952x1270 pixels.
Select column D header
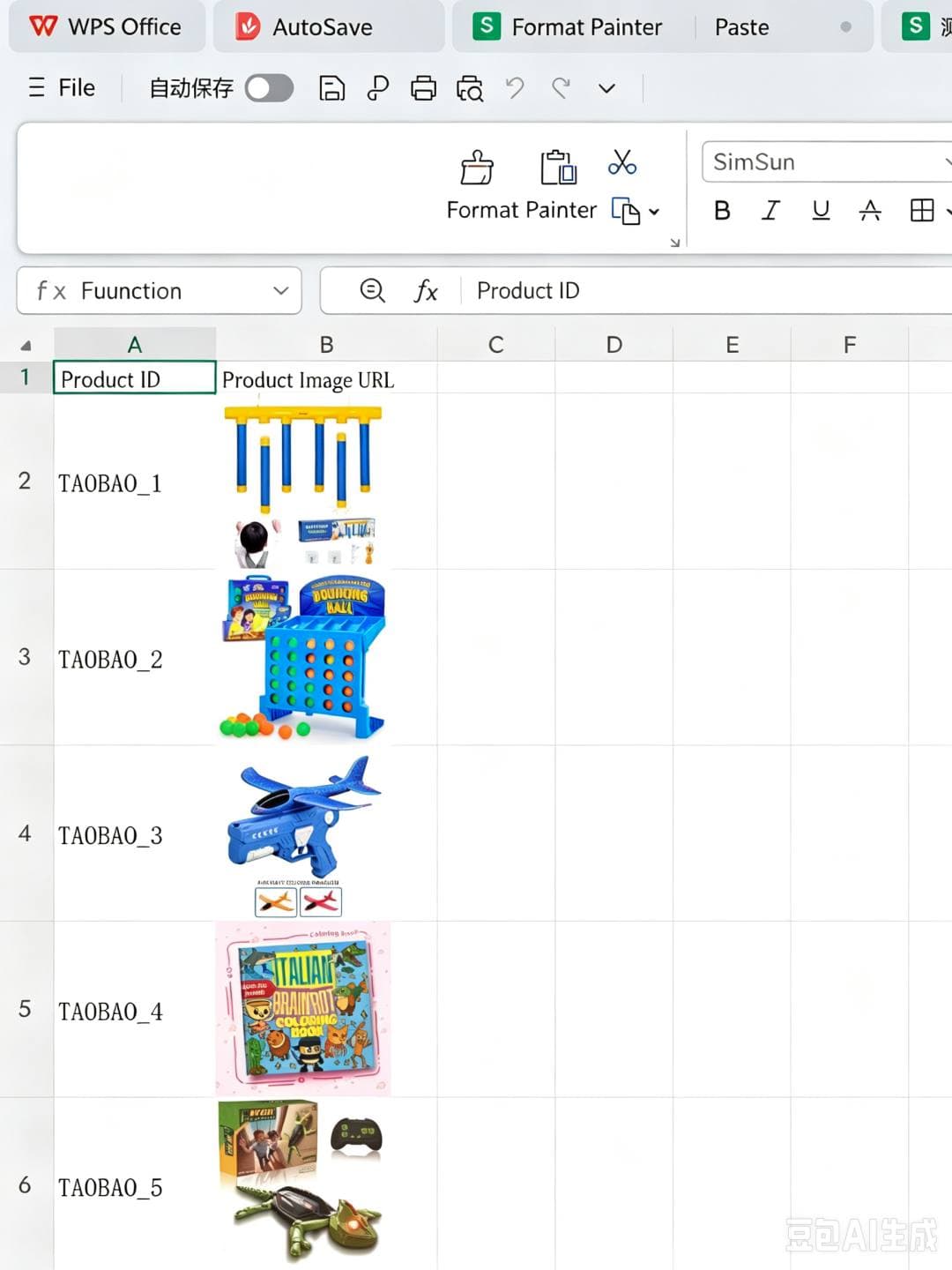tap(614, 345)
